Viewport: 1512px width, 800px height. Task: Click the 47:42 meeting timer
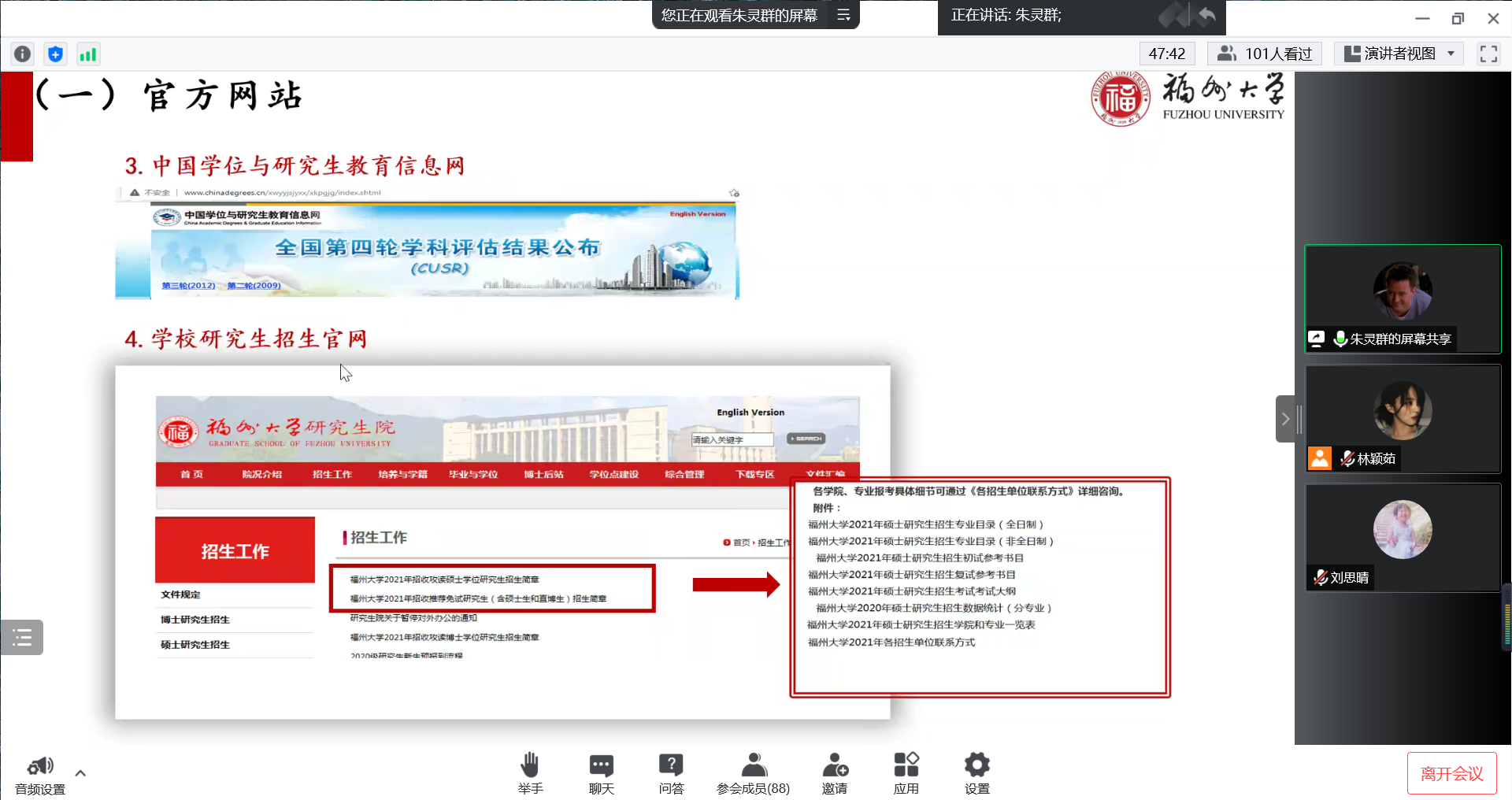(1167, 54)
